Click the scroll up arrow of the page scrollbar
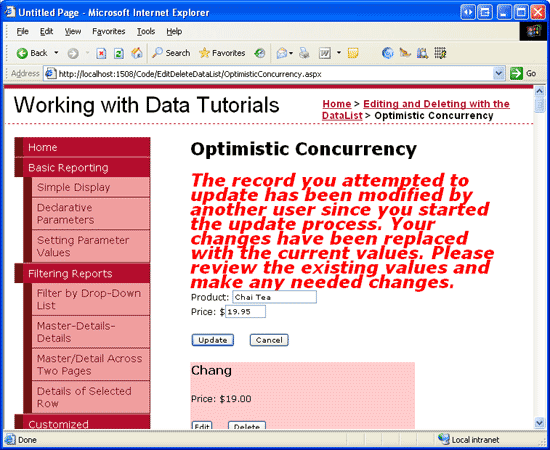 (539, 91)
